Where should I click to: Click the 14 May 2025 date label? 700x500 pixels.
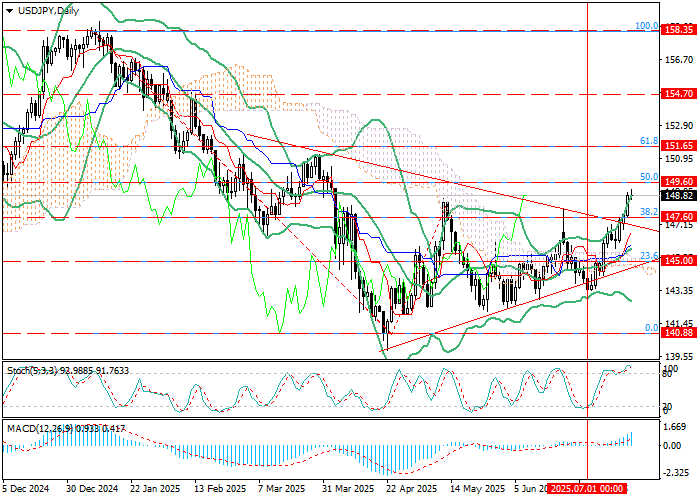coord(476,489)
